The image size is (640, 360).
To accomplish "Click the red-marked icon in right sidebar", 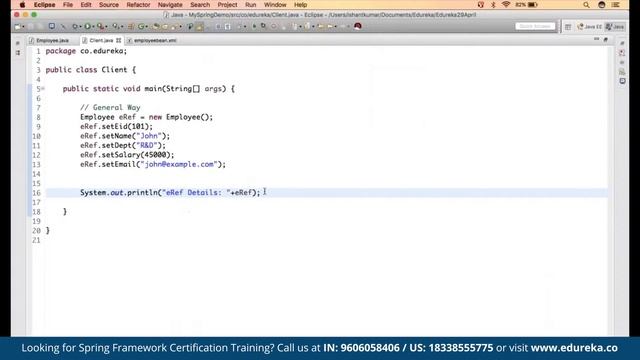I will tap(622, 53).
